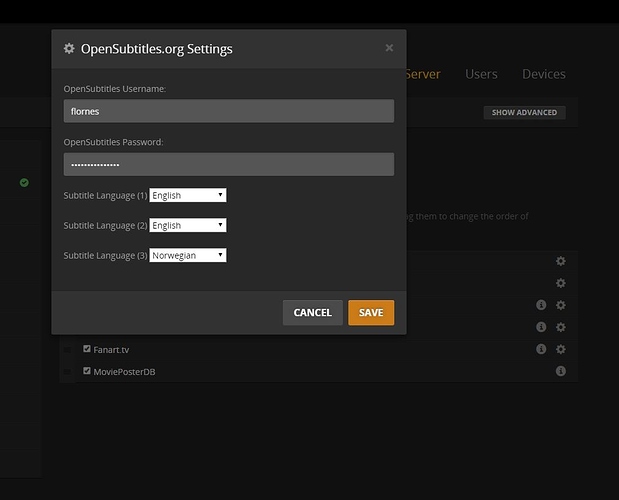Click the drag handle left of MoviePosterDB
The width and height of the screenshot is (619, 500).
[x=68, y=372]
